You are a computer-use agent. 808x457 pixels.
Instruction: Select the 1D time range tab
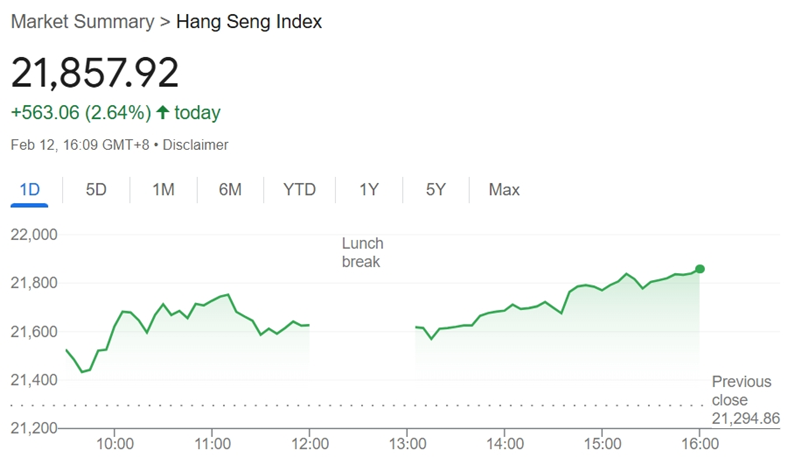(x=29, y=190)
